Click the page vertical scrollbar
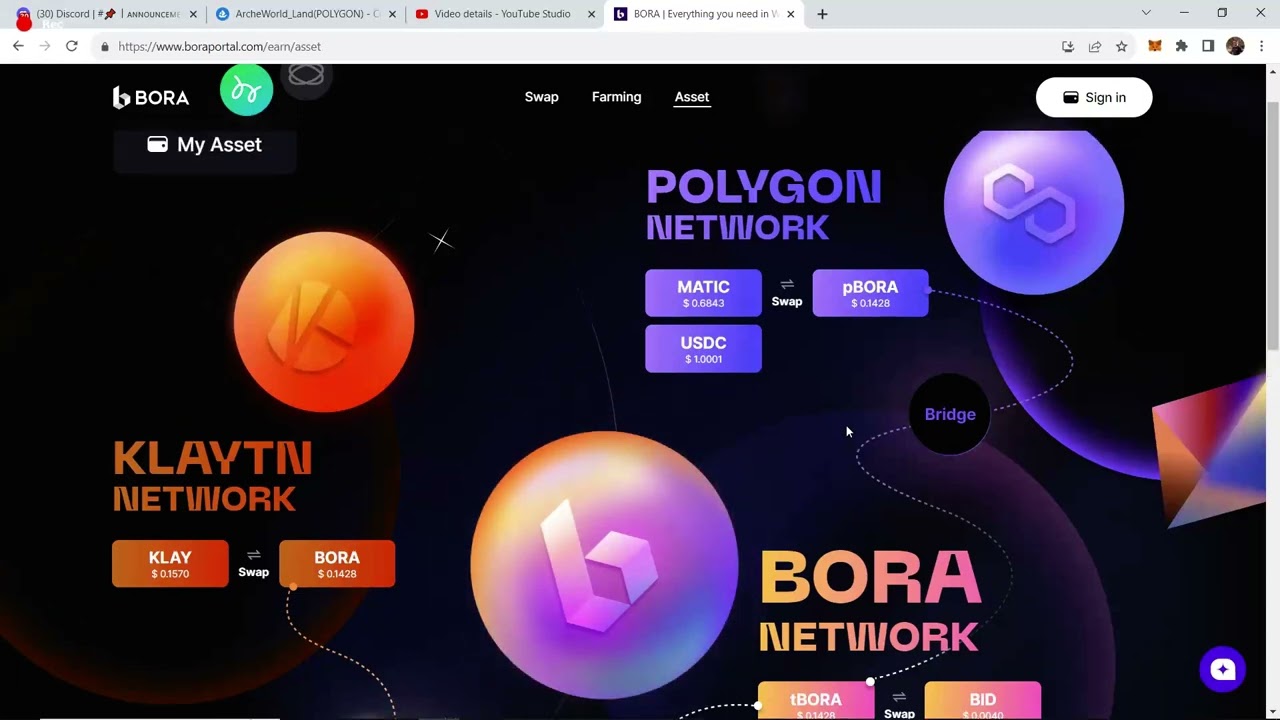Viewport: 1280px width, 720px height. tap(1273, 225)
